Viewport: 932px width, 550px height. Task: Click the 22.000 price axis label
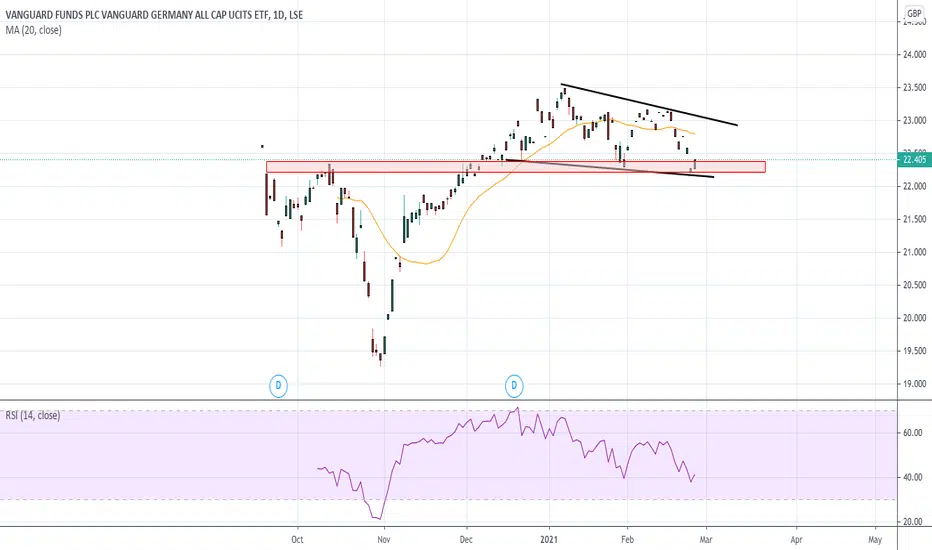[x=915, y=186]
